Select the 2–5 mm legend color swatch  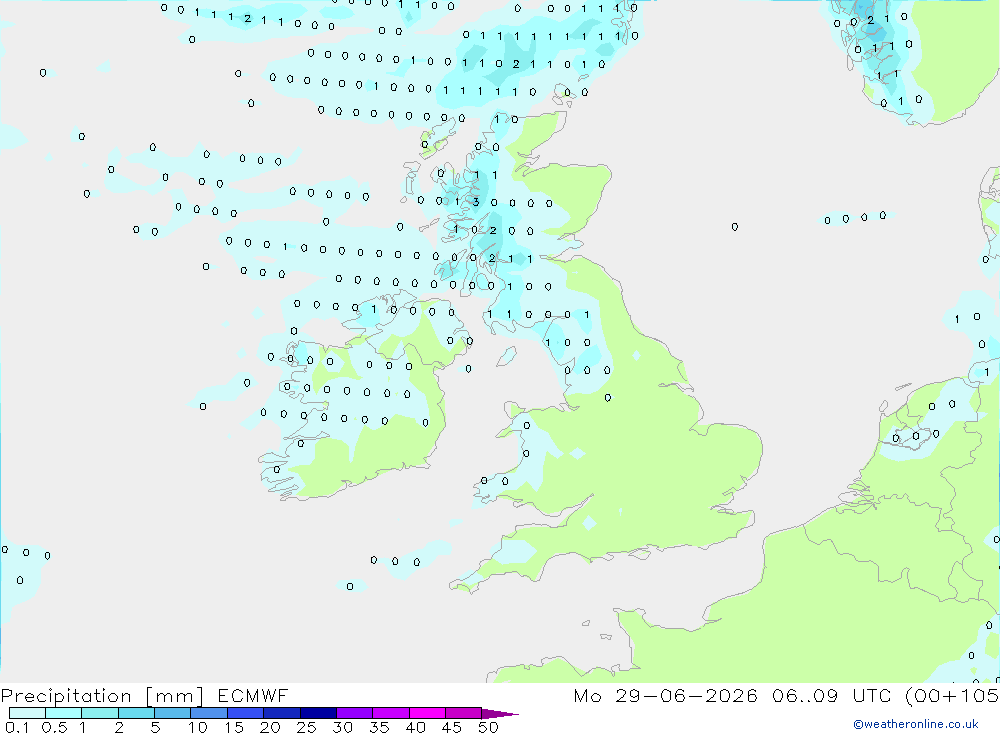[x=136, y=713]
